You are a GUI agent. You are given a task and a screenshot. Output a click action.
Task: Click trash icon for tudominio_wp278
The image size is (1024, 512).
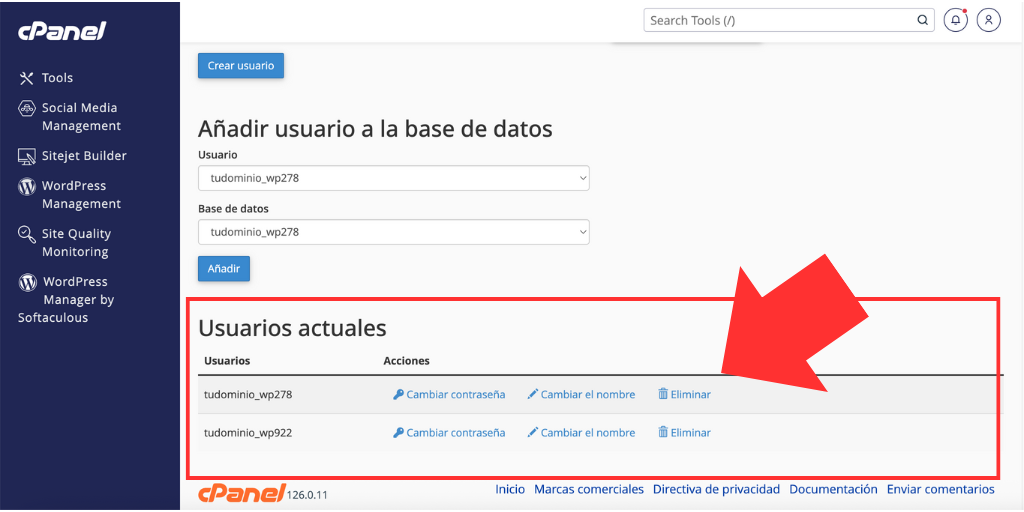663,394
